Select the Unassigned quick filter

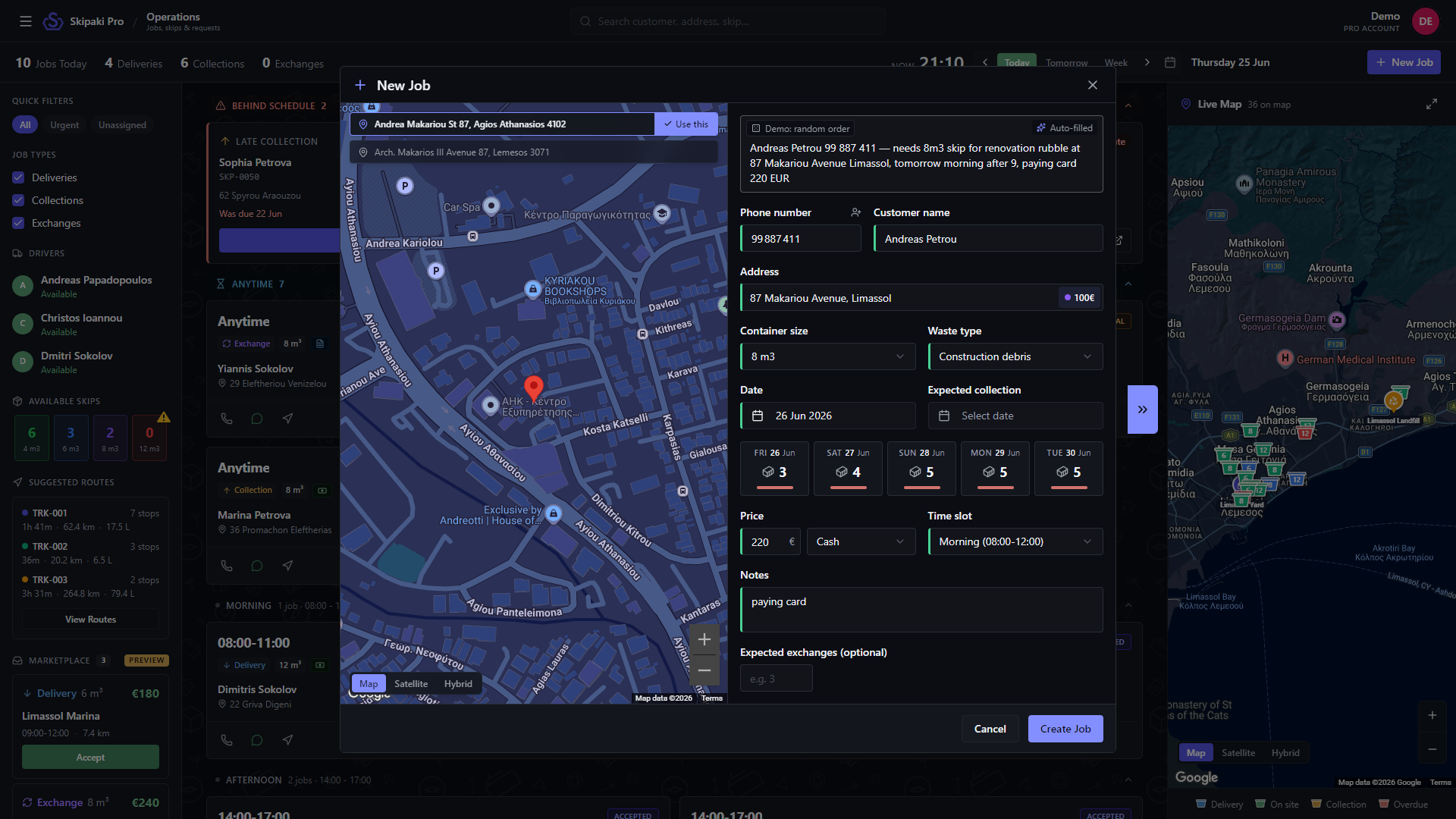point(122,125)
